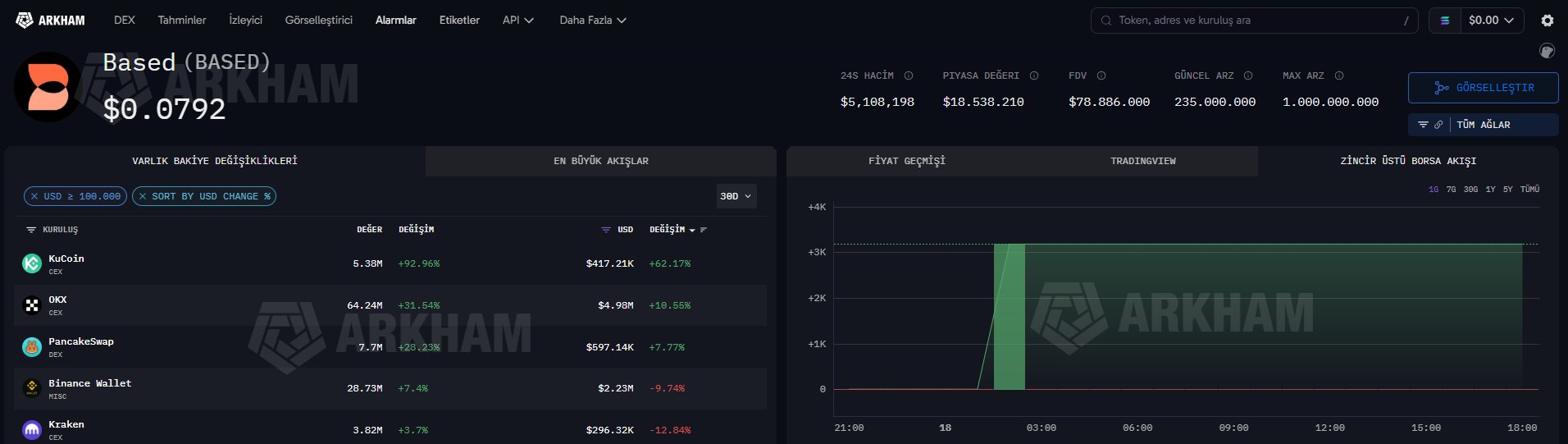
Task: Click the PancakeSwap logo icon
Action: [32, 347]
